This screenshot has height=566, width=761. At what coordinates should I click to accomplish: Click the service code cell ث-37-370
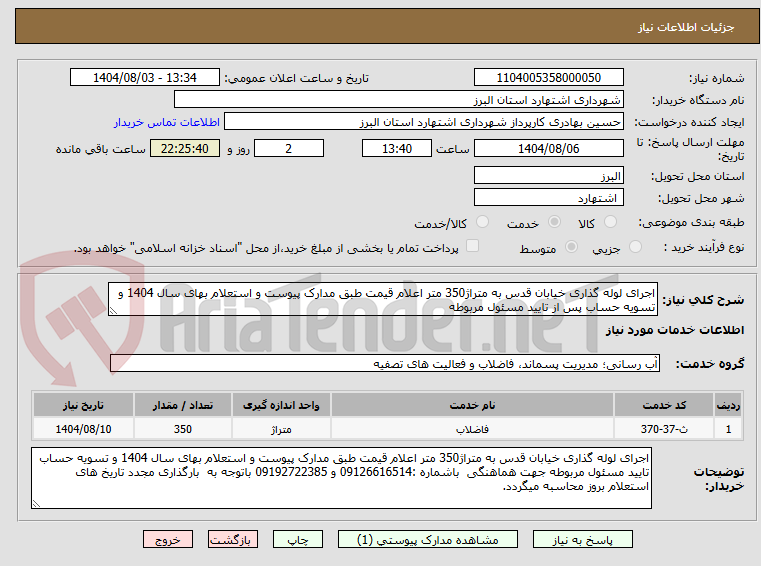663,429
